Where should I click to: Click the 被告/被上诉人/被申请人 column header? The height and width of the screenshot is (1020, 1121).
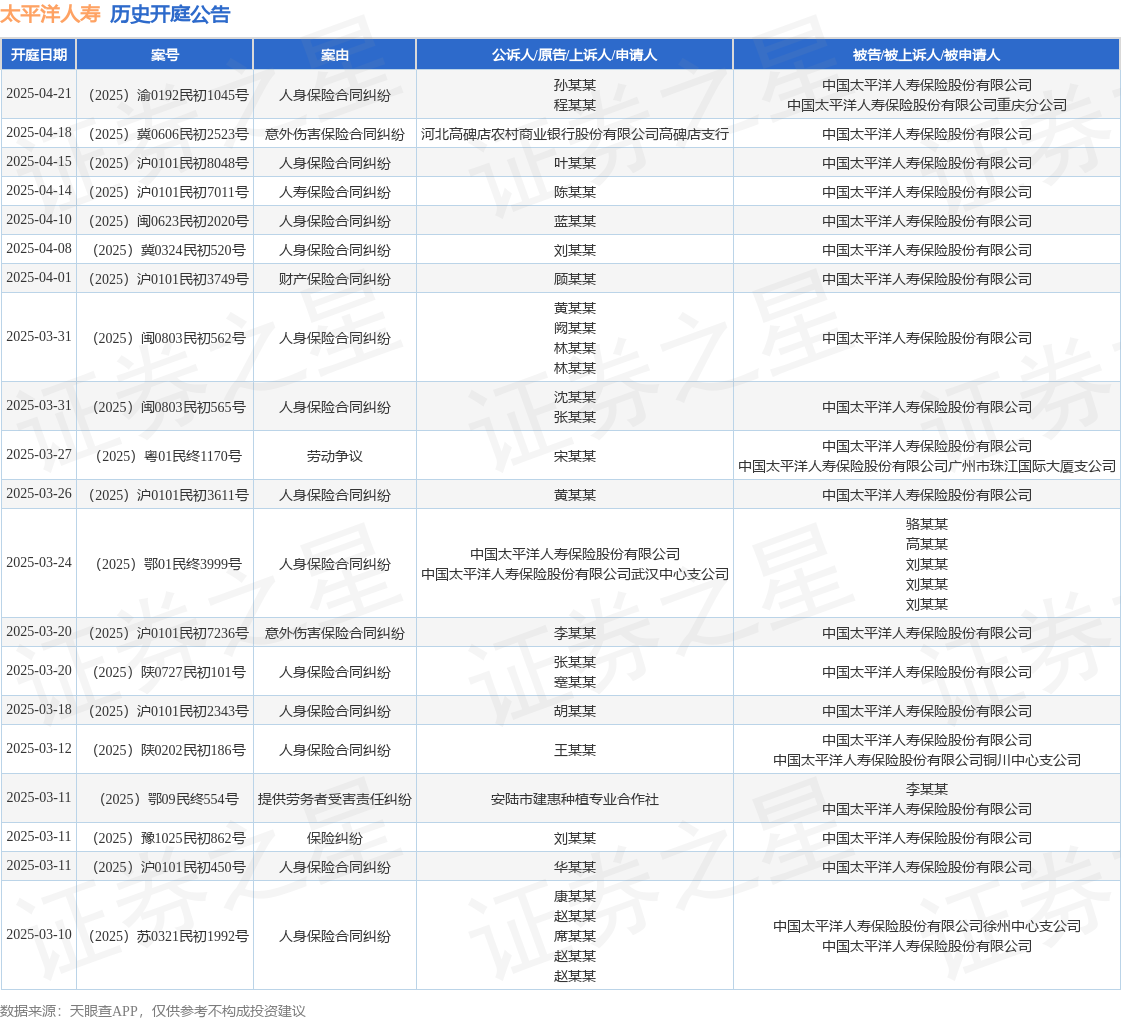pos(927,55)
